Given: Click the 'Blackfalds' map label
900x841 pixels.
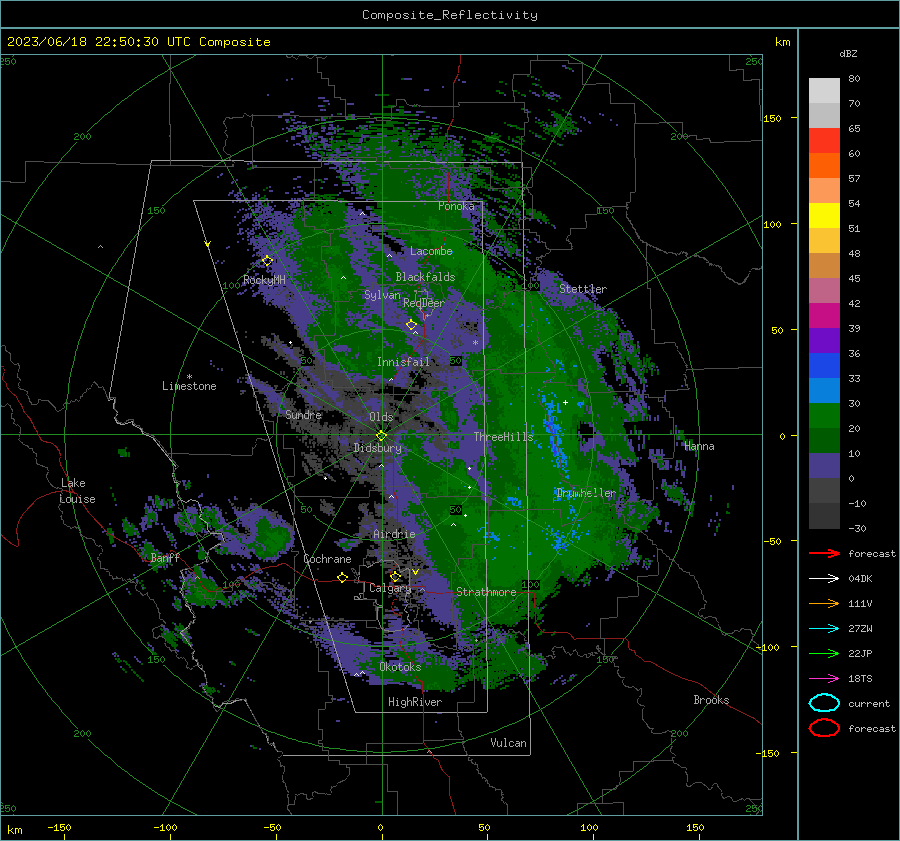Looking at the screenshot, I should [425, 277].
